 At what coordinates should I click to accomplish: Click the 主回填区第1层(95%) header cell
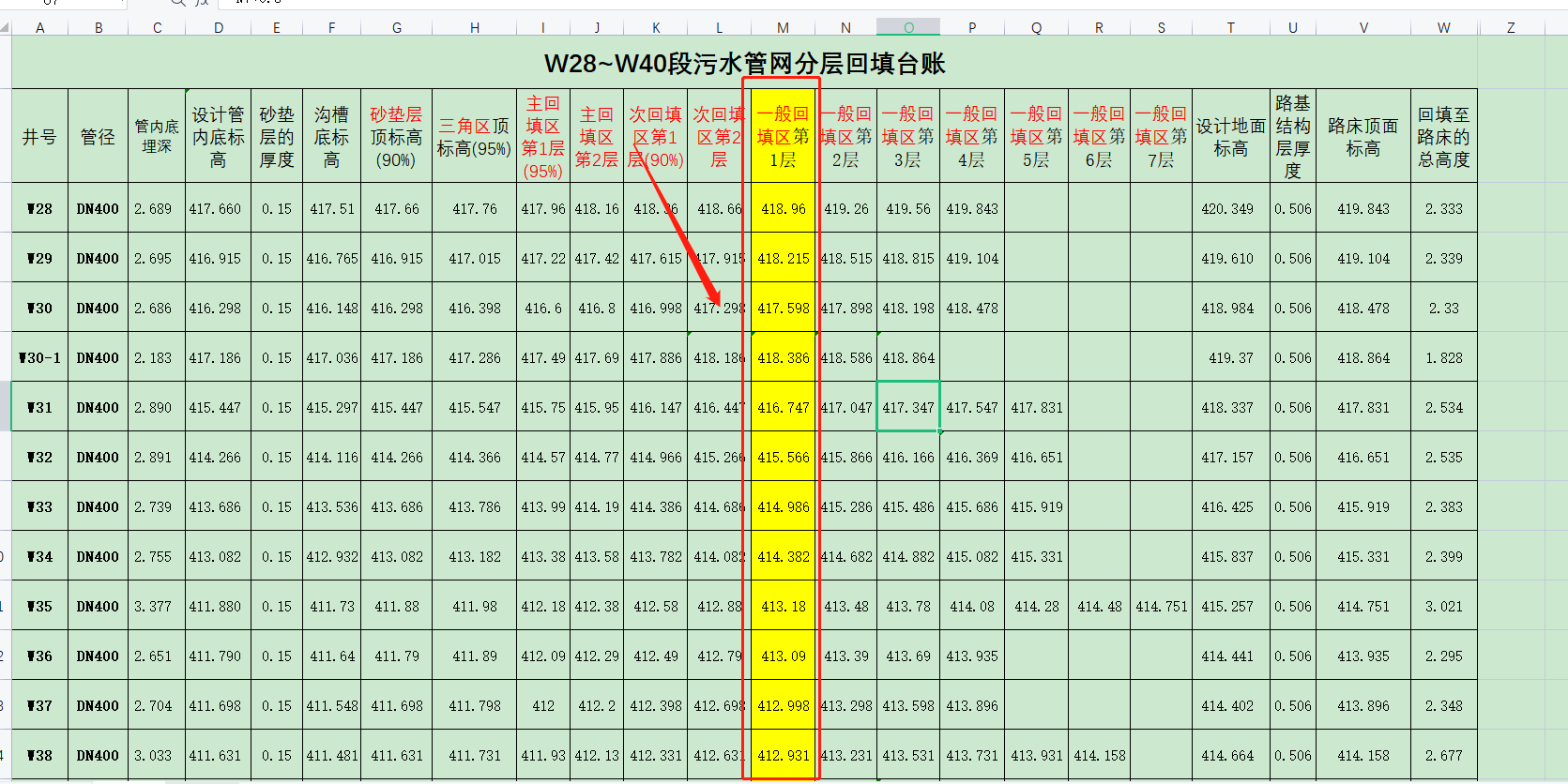click(543, 136)
